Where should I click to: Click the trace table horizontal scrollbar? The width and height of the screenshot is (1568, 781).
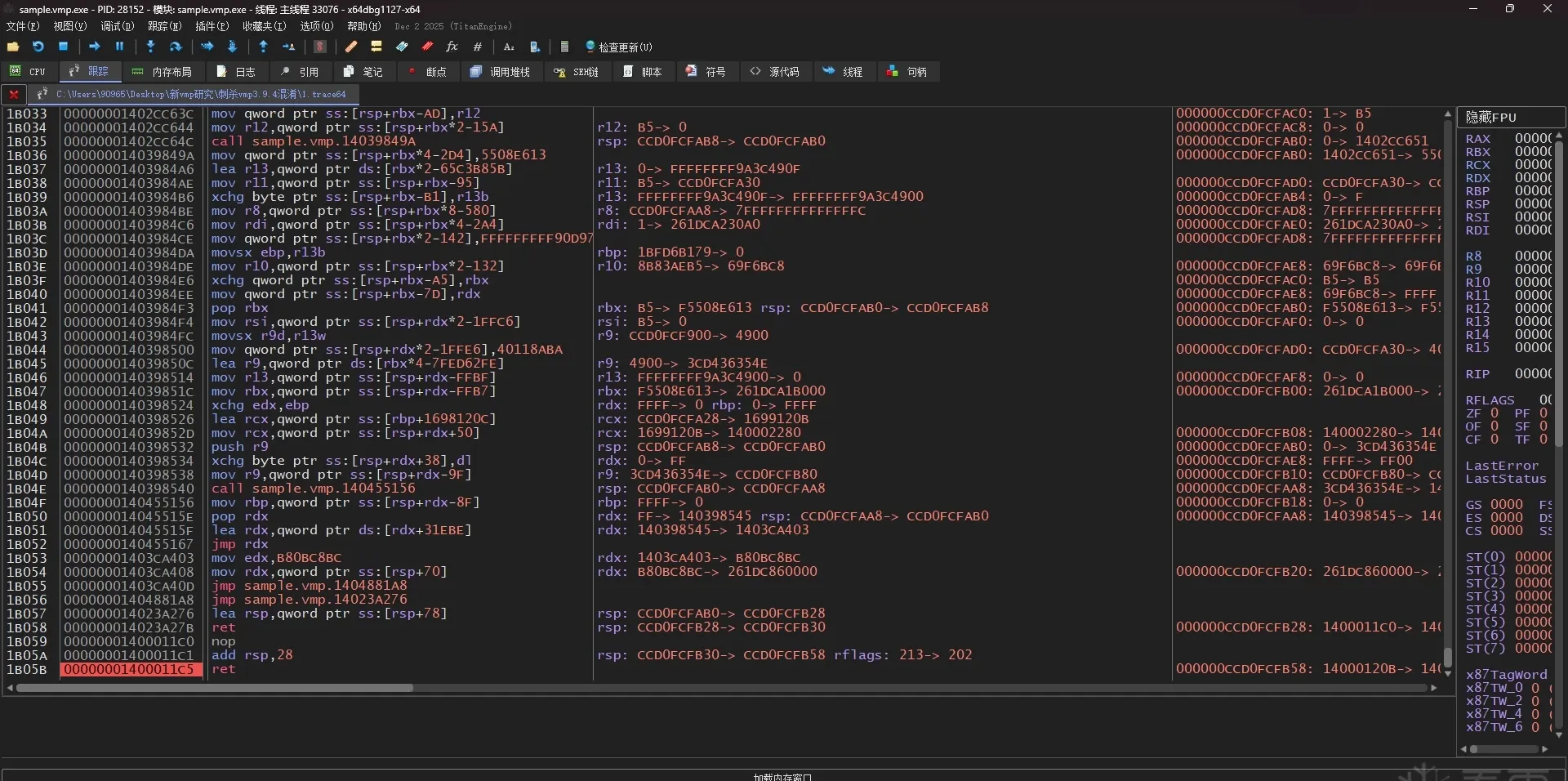[214, 688]
